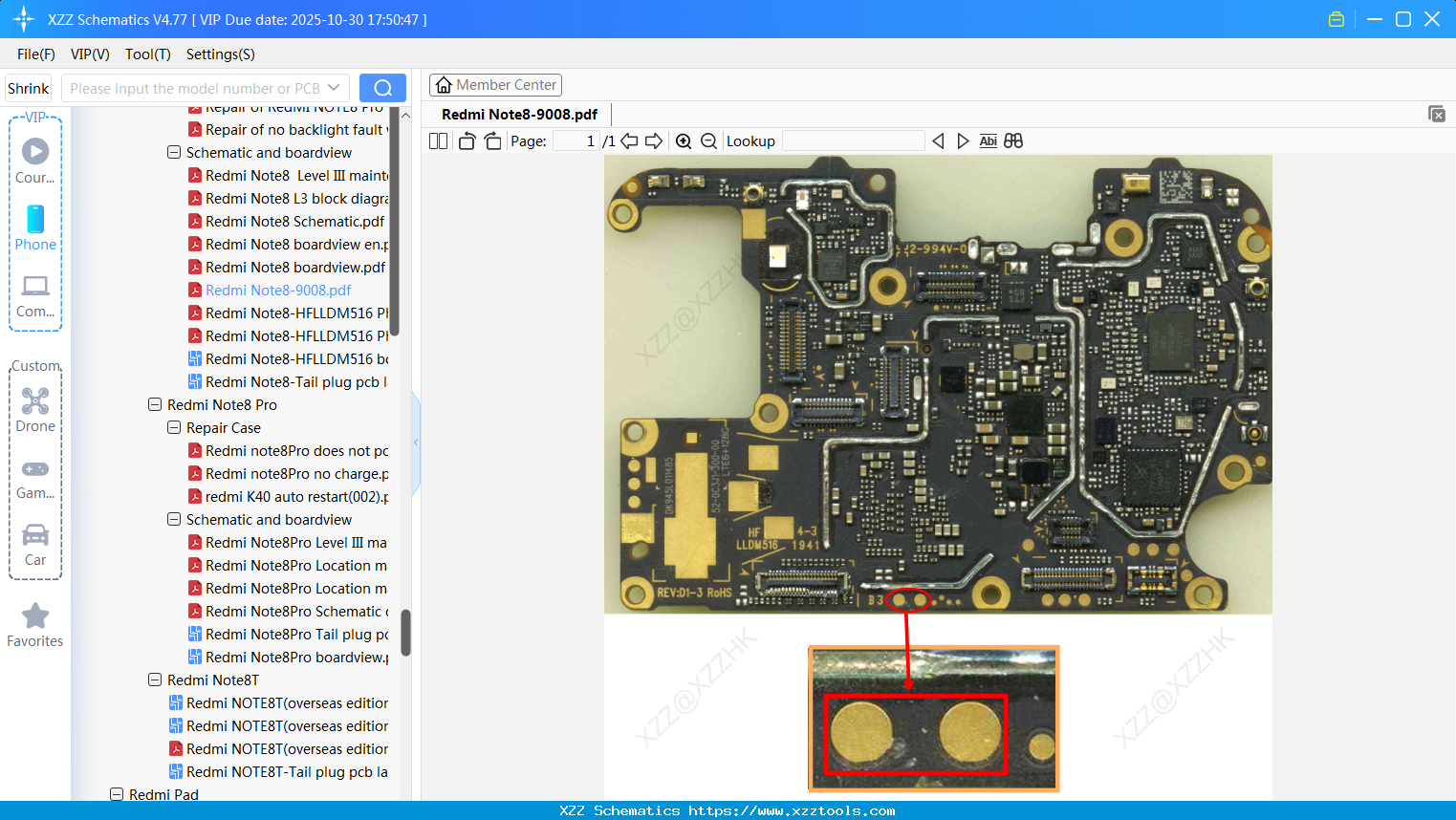
Task: Zoom out of the PDF
Action: [x=708, y=141]
